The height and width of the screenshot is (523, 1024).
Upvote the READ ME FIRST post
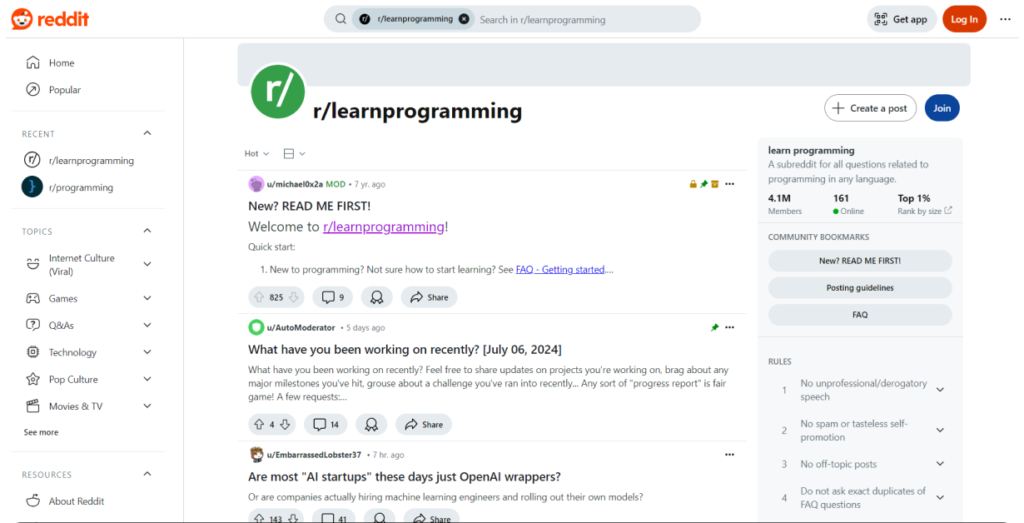(259, 297)
